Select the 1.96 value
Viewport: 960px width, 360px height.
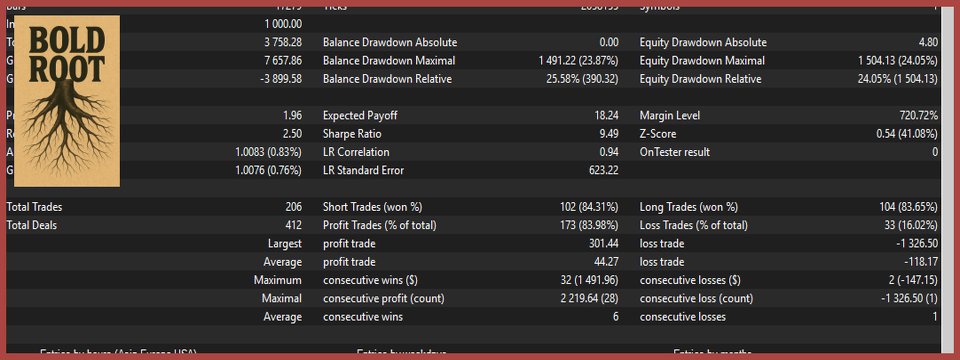click(x=292, y=116)
